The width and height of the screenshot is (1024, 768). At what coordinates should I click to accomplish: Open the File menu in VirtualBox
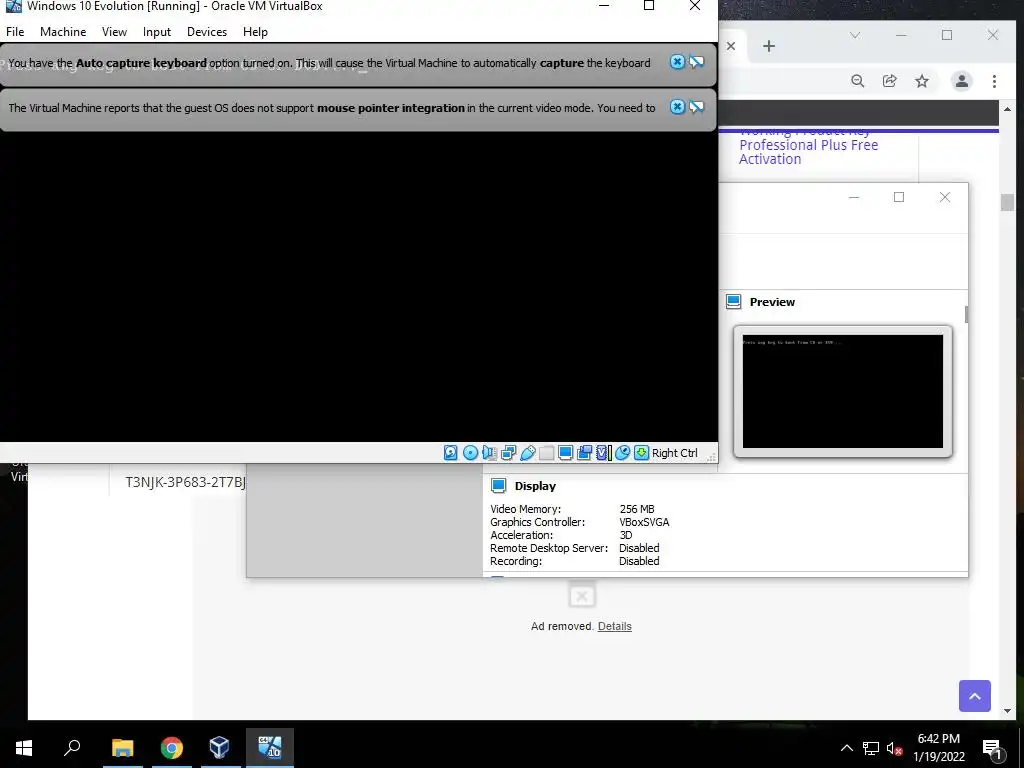[x=15, y=32]
